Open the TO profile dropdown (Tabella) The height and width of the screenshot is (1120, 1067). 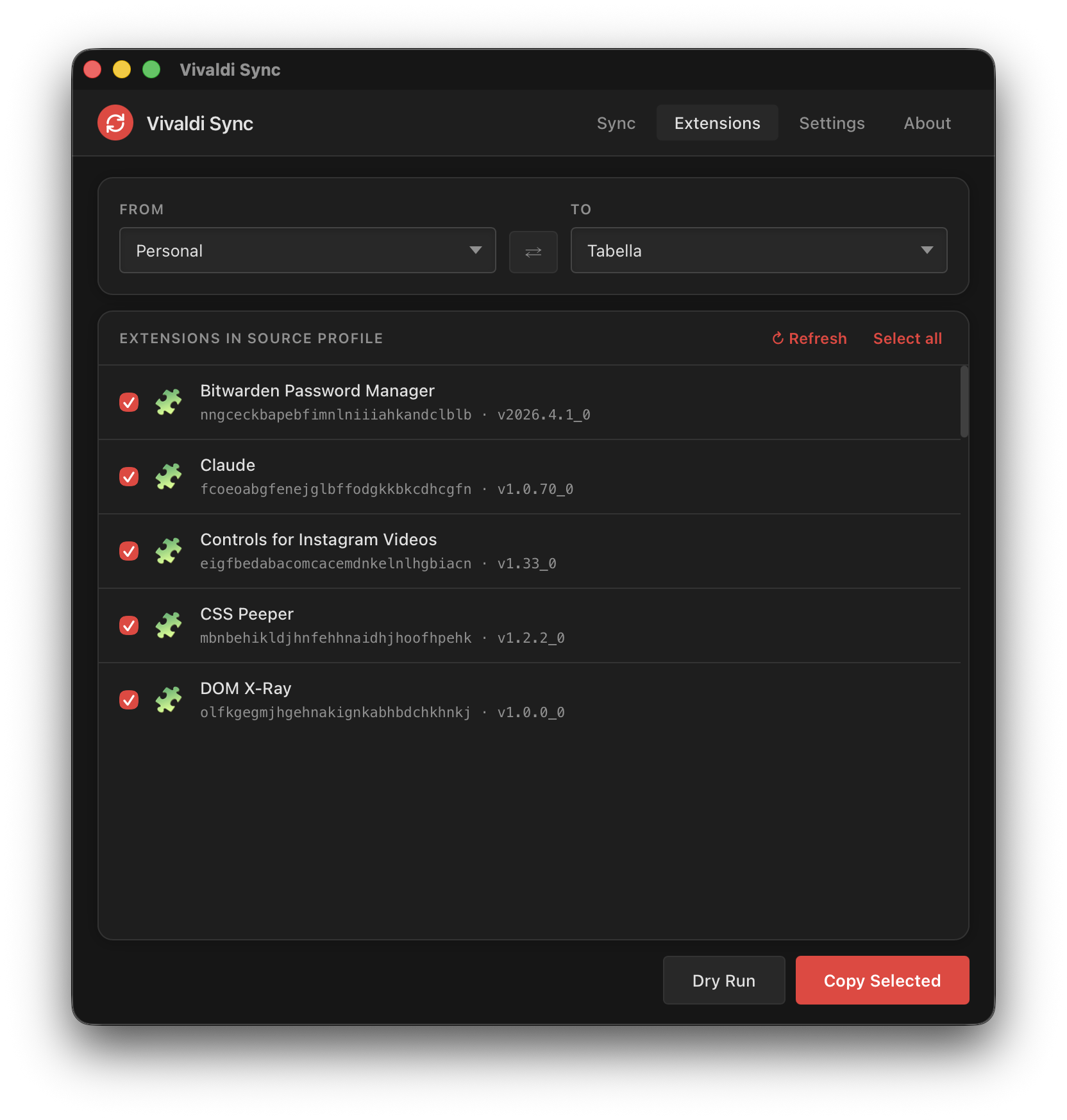click(x=759, y=250)
